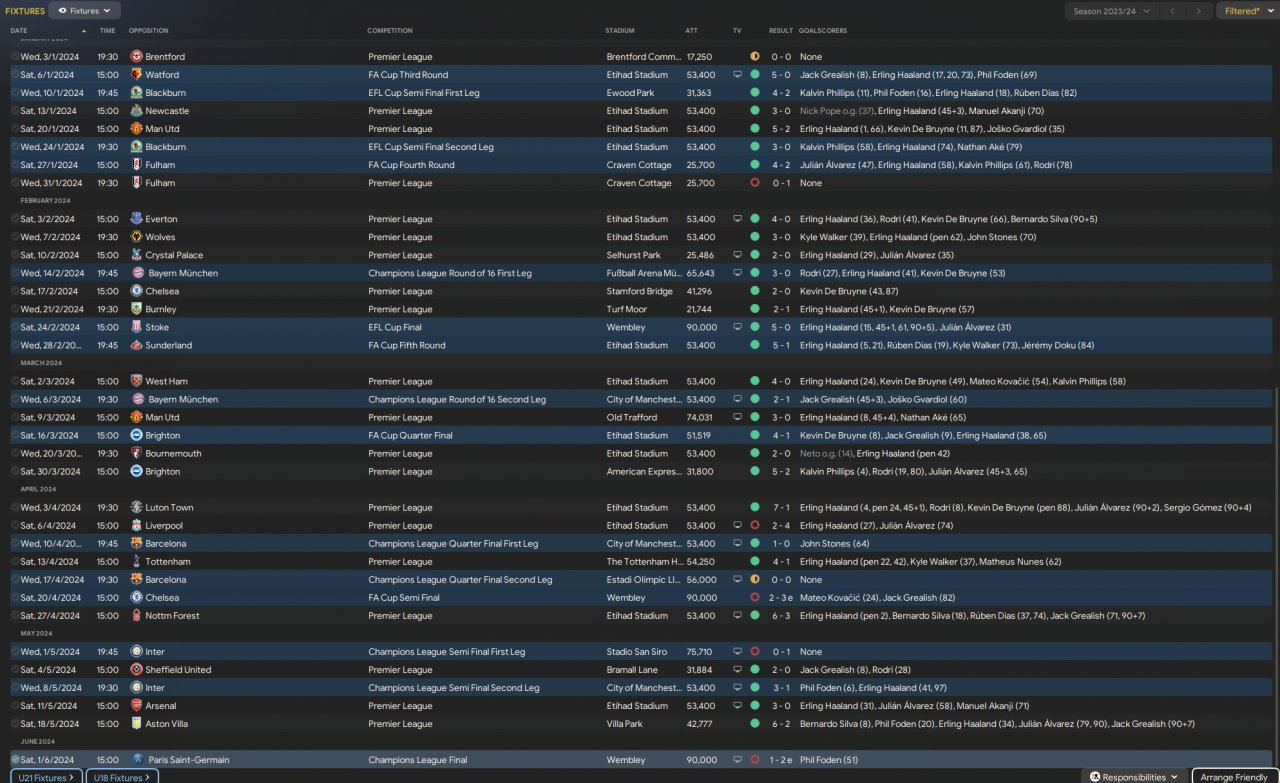Toggle the select circle for Paris Saint-Germain fixture
Screen dimensions: 1280x783
point(15,759)
